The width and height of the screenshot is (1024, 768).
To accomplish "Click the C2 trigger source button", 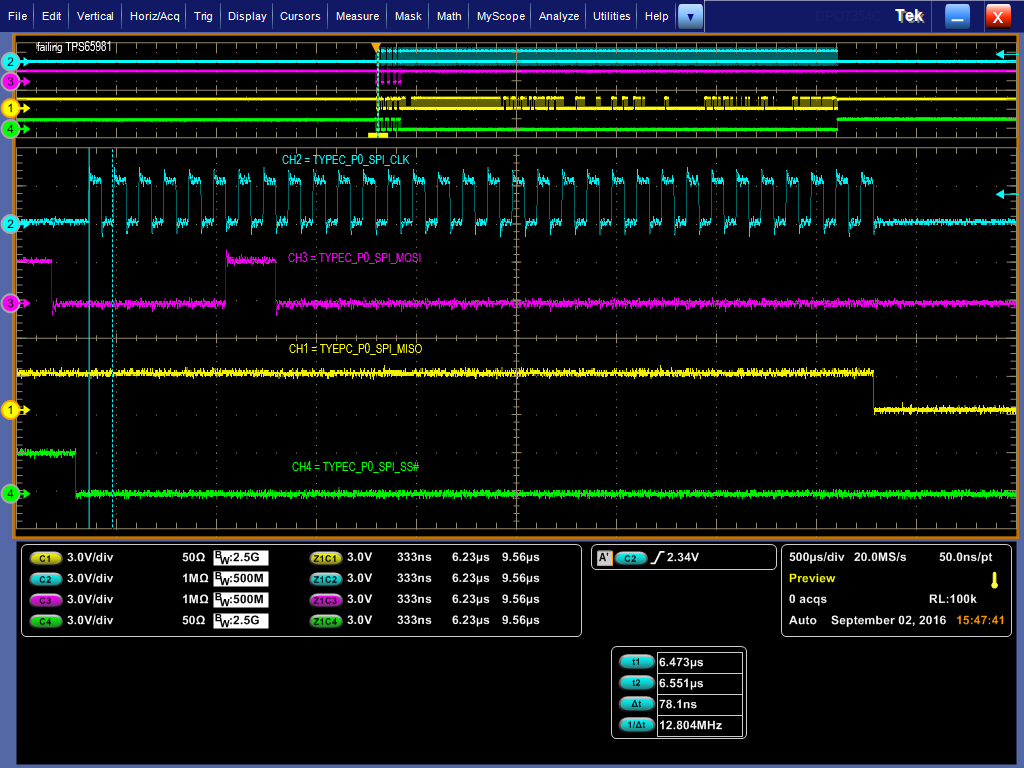I will 631,558.
